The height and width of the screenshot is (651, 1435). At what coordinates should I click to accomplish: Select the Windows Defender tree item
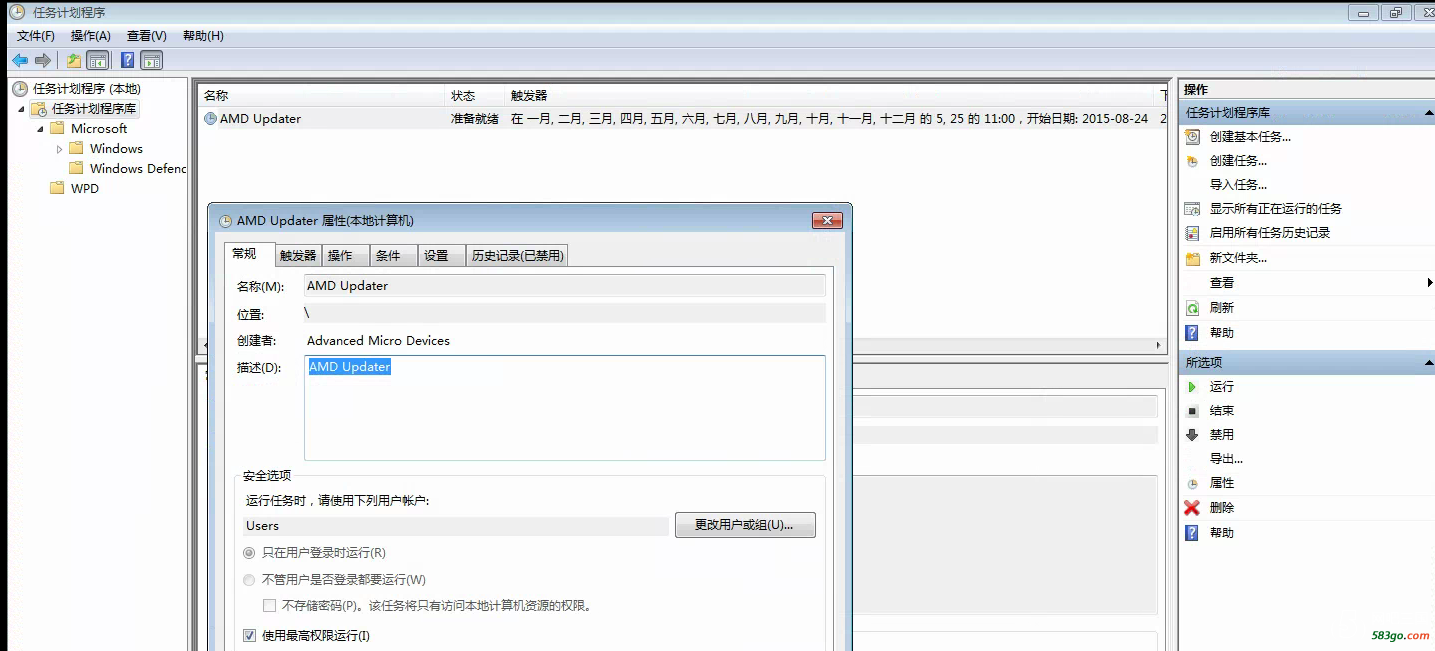pos(138,169)
